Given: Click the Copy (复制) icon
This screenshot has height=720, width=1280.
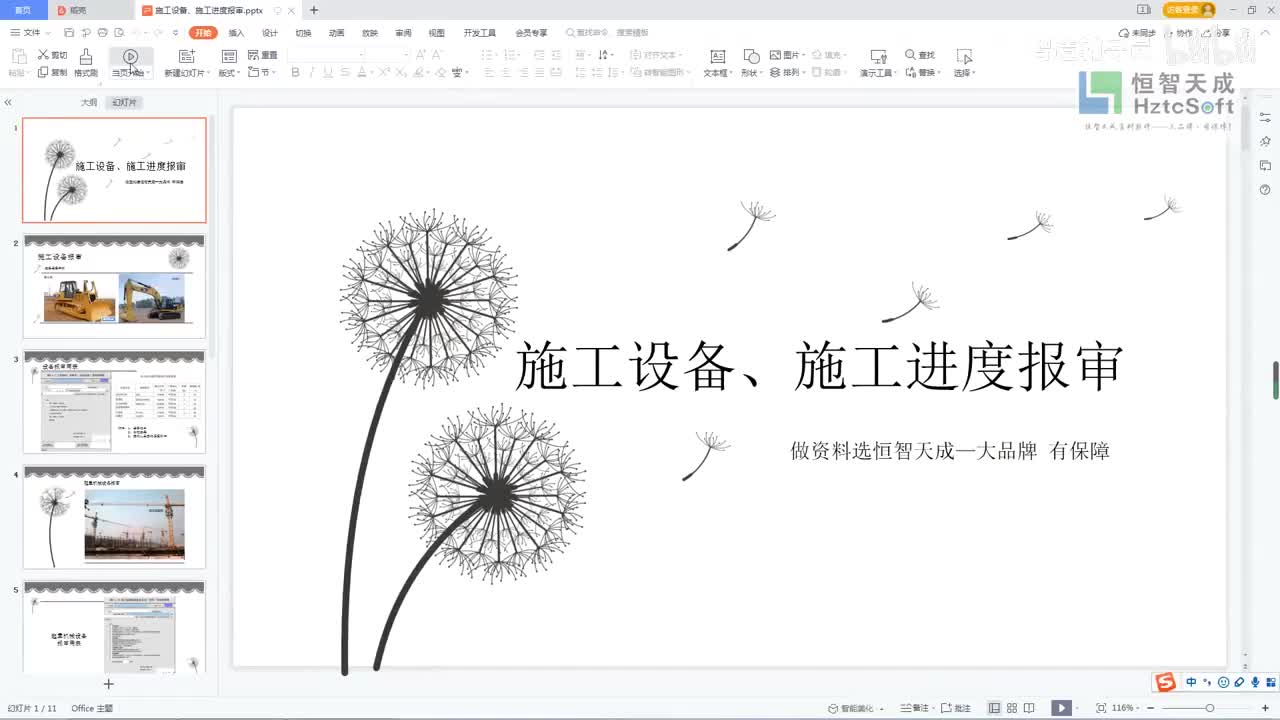Looking at the screenshot, I should click(x=43, y=72).
